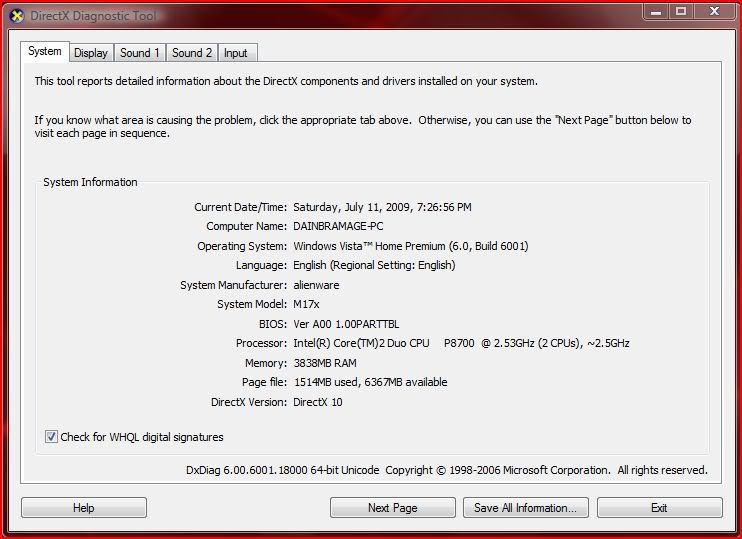
Task: Open the Sound 2 tab
Action: click(x=192, y=53)
